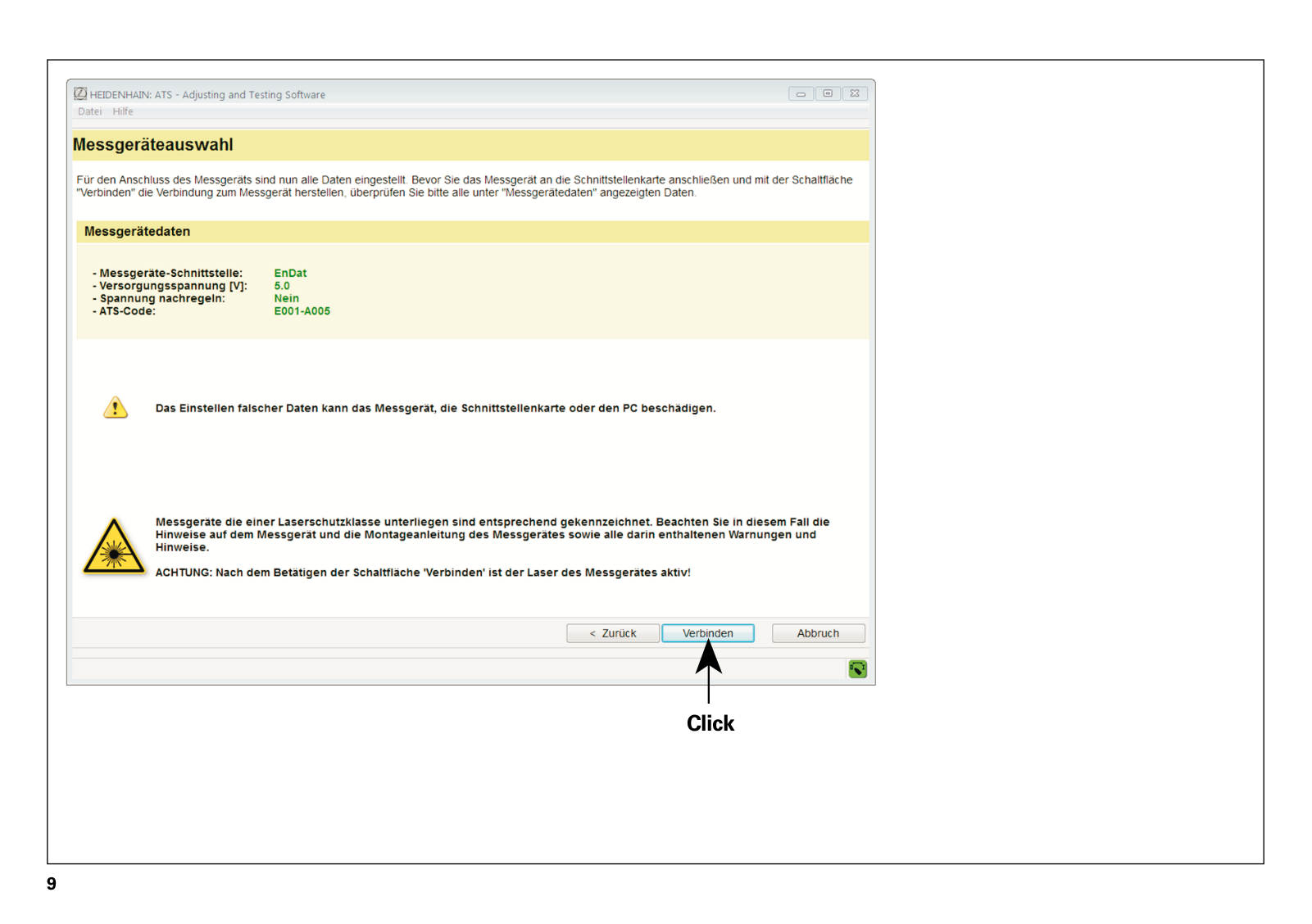Click the HEIDENHAIN app icon in title bar

click(80, 94)
